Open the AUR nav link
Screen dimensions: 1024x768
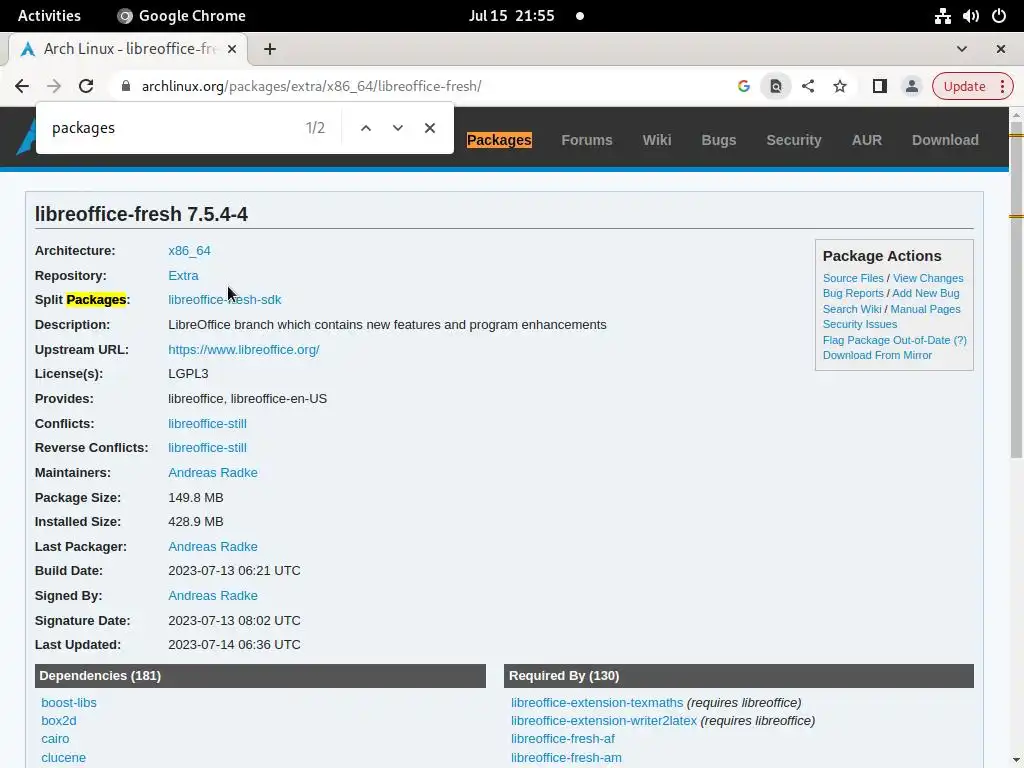point(867,140)
